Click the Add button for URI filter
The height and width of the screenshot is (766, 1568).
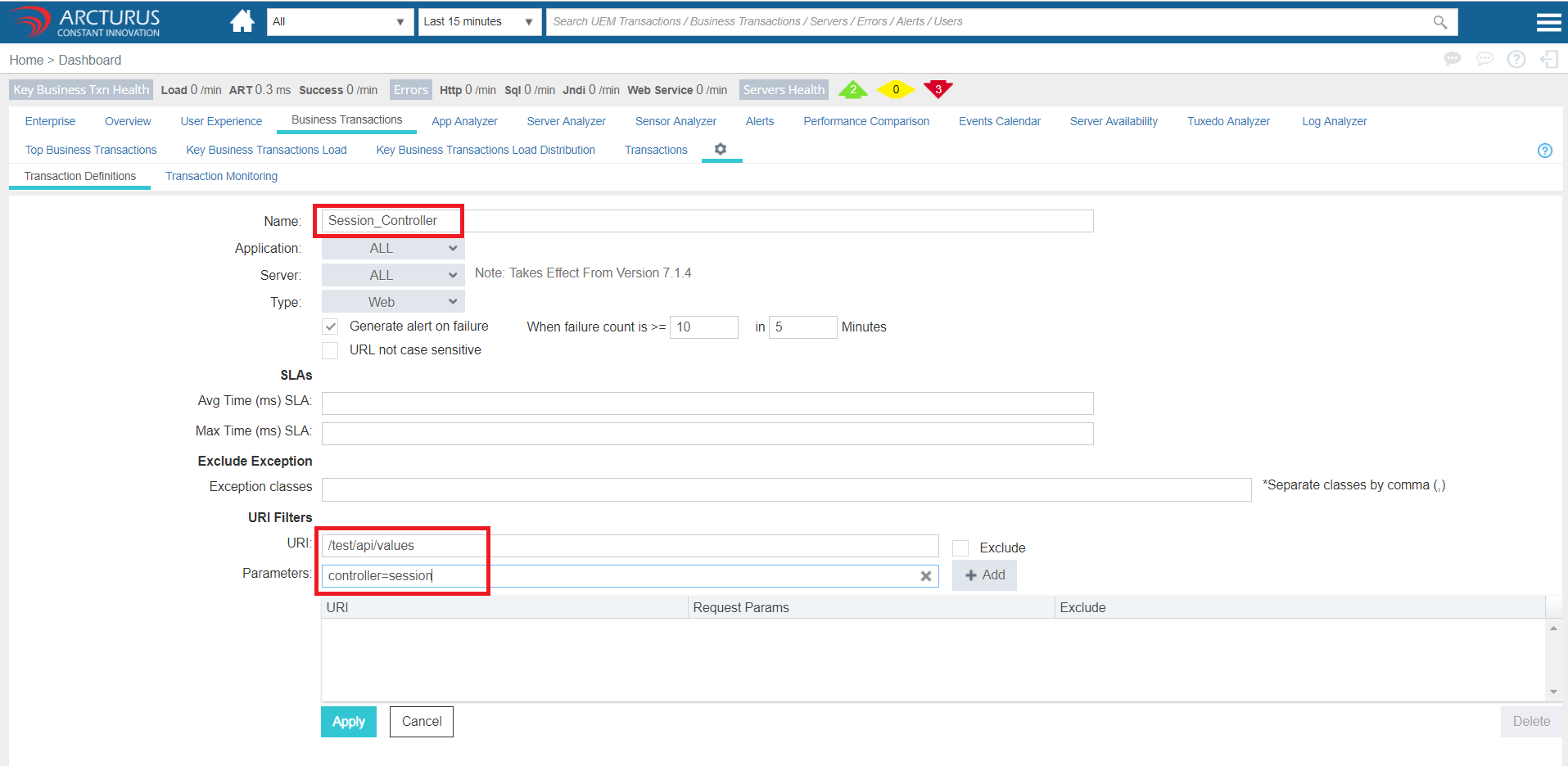click(x=984, y=575)
